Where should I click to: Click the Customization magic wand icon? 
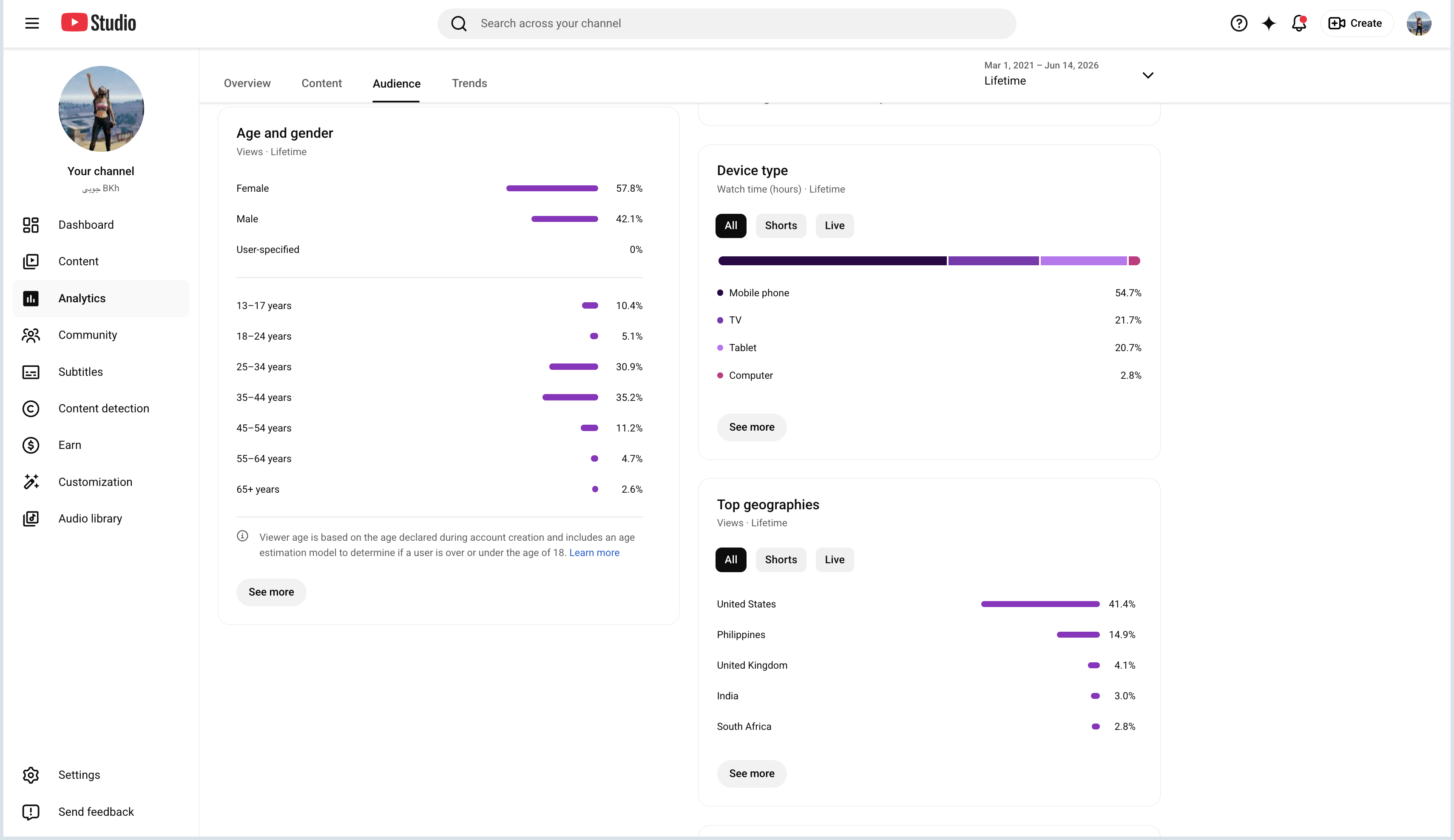(x=31, y=482)
